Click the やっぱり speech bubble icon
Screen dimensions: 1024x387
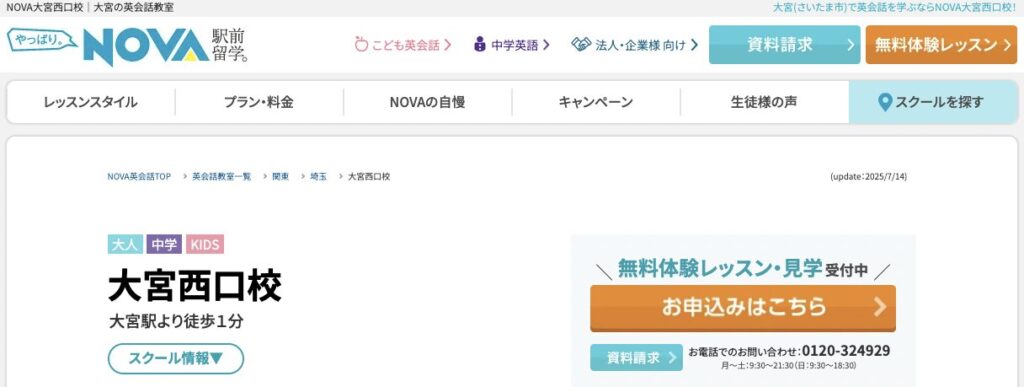pos(42,40)
